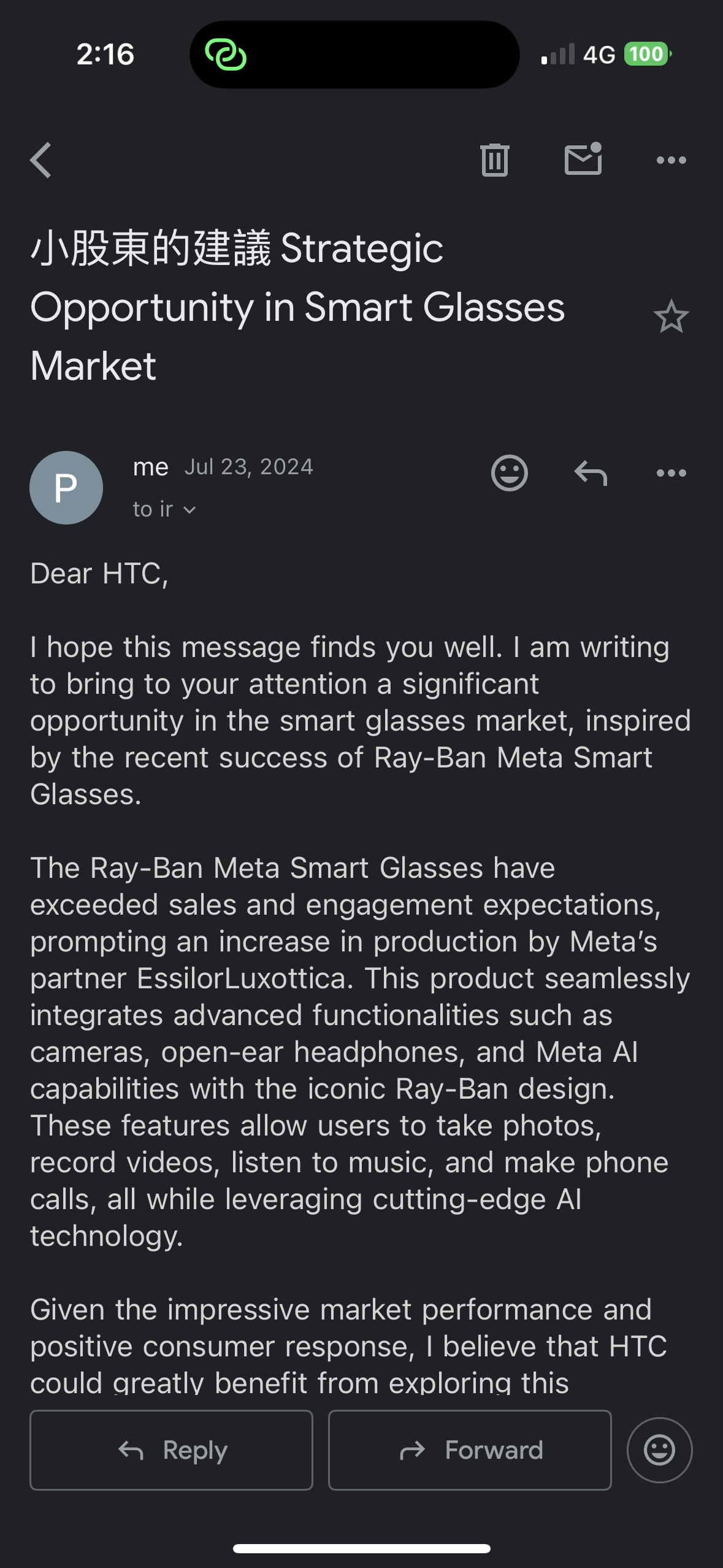The height and width of the screenshot is (1568, 723).
Task: Tap the "Dear HTC," greeting text
Action: [99, 574]
